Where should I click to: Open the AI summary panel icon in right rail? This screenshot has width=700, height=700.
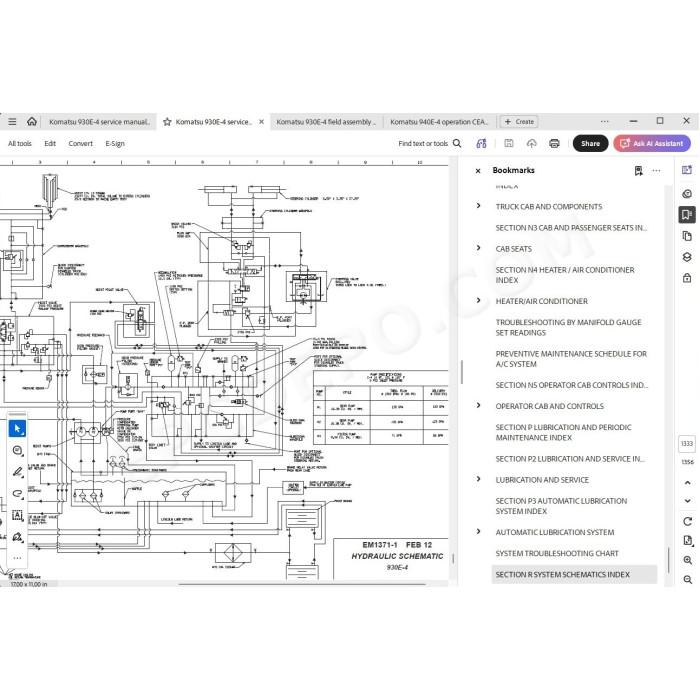coord(687,170)
